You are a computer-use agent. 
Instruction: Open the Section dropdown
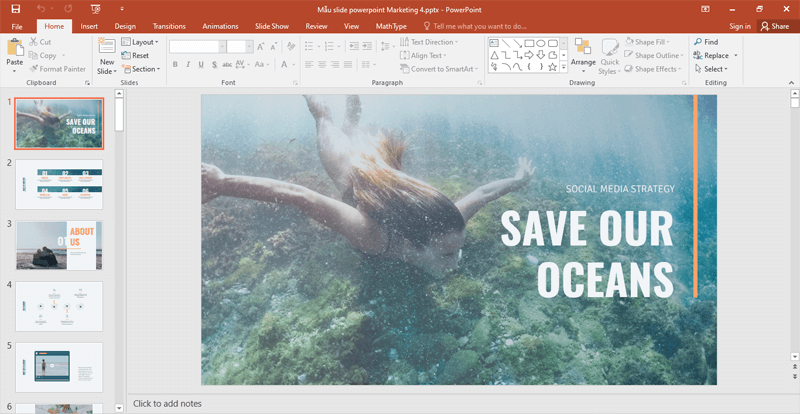[141, 69]
